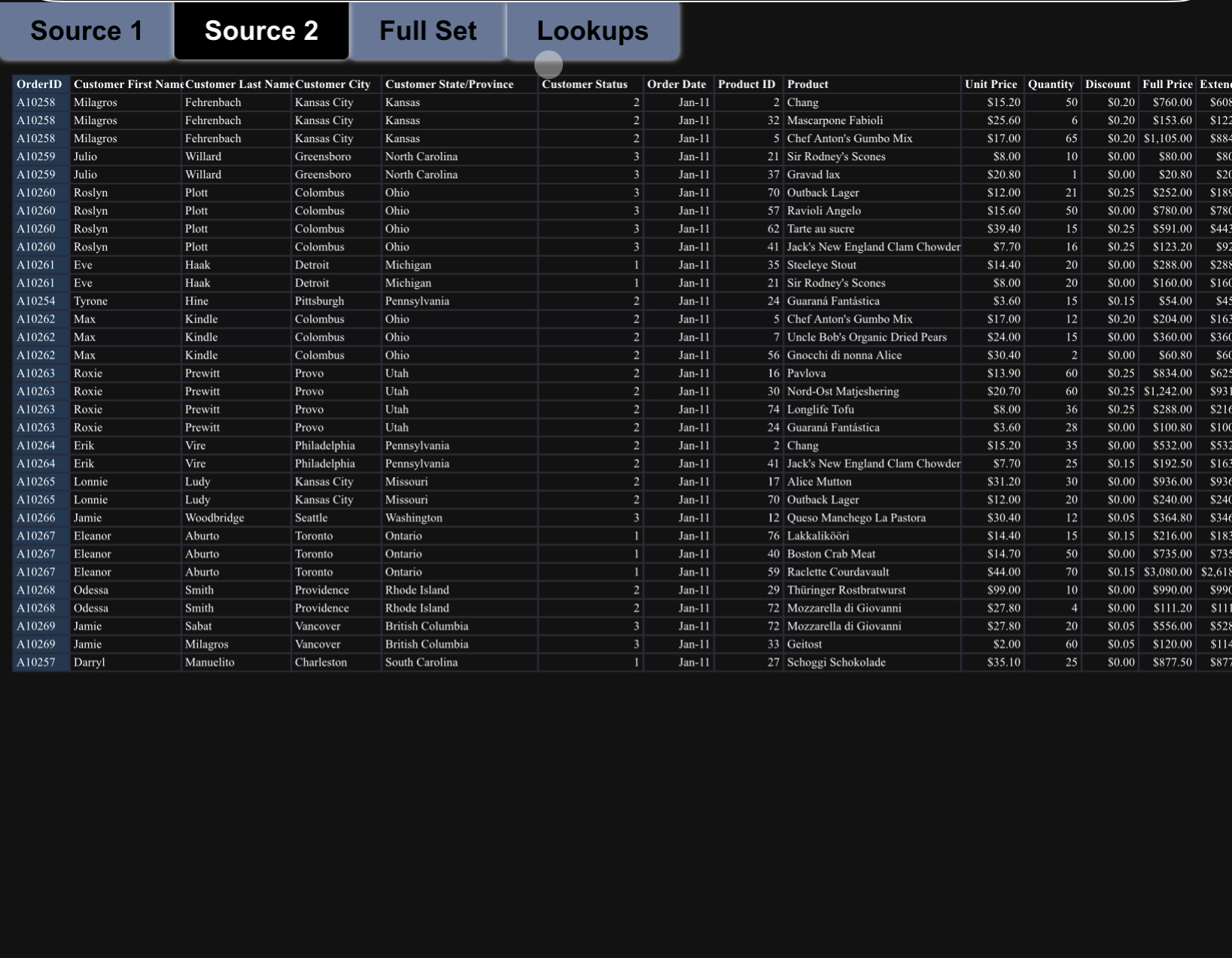Click the full price cell $990.00
The height and width of the screenshot is (958, 1232).
(x=1167, y=590)
